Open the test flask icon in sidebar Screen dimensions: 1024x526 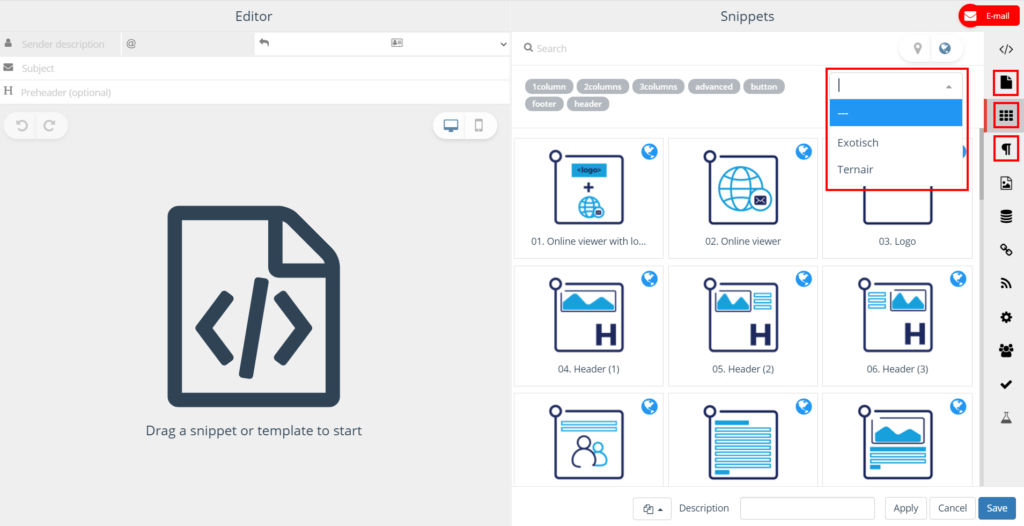(1006, 418)
